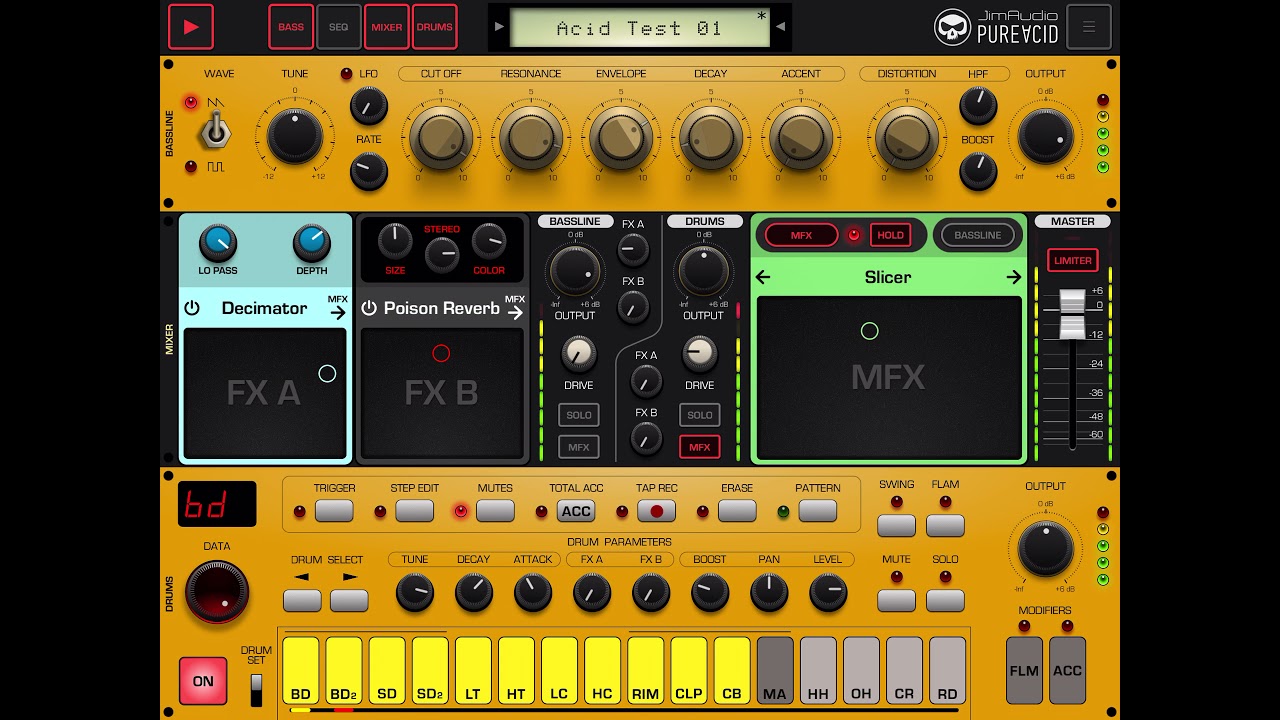This screenshot has height=720, width=1280.
Task: Toggle the master LIMITER button
Action: (x=1073, y=260)
